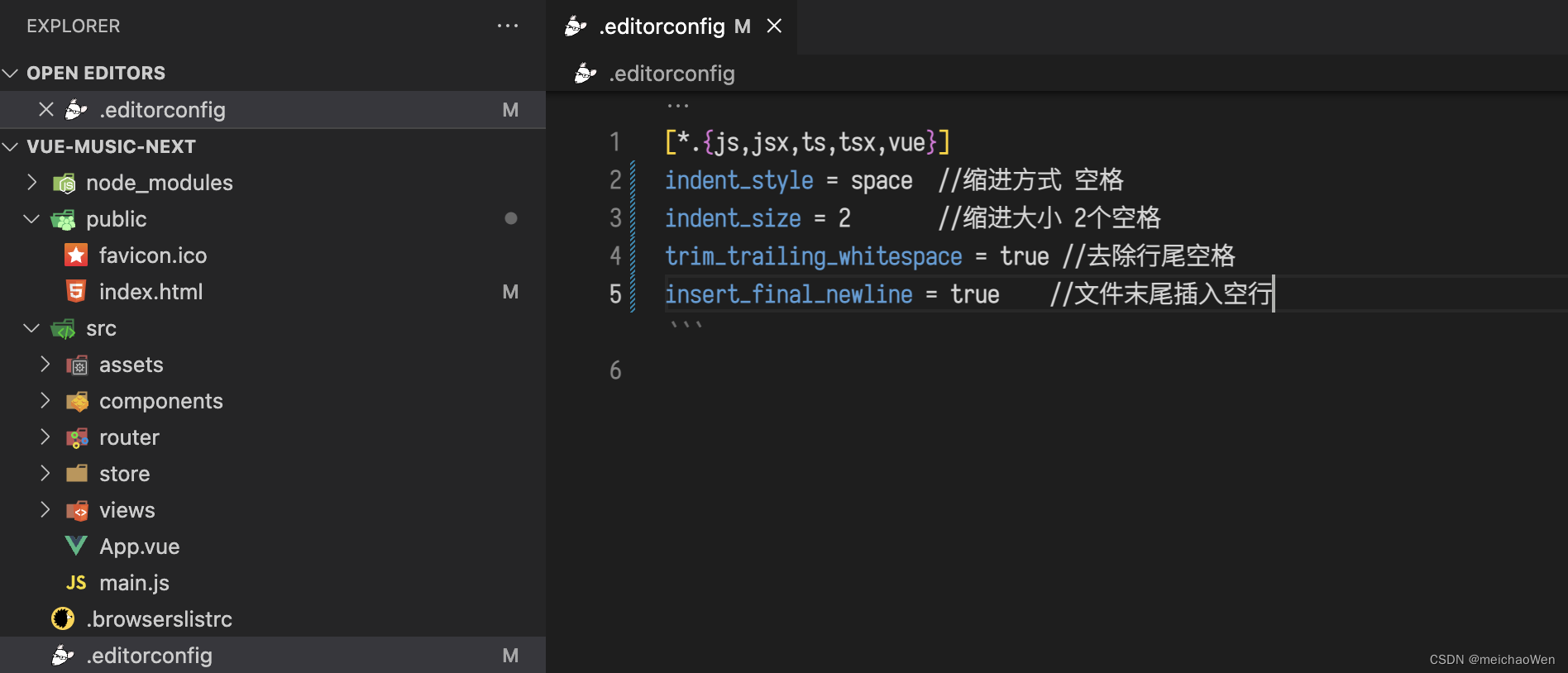Expand the store folder chevron

coord(45,473)
